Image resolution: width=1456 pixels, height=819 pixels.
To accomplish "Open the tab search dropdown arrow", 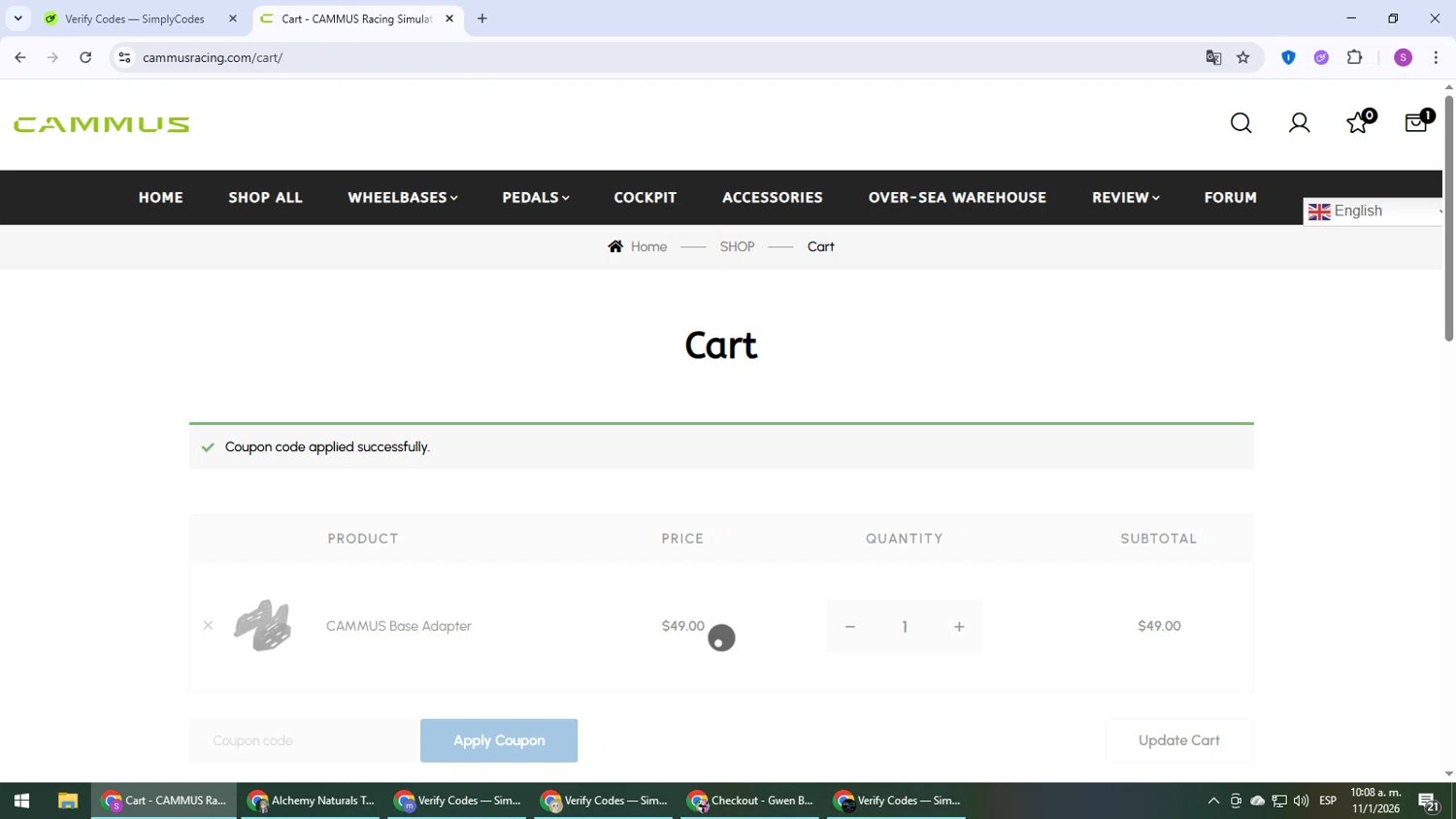I will tap(17, 18).
